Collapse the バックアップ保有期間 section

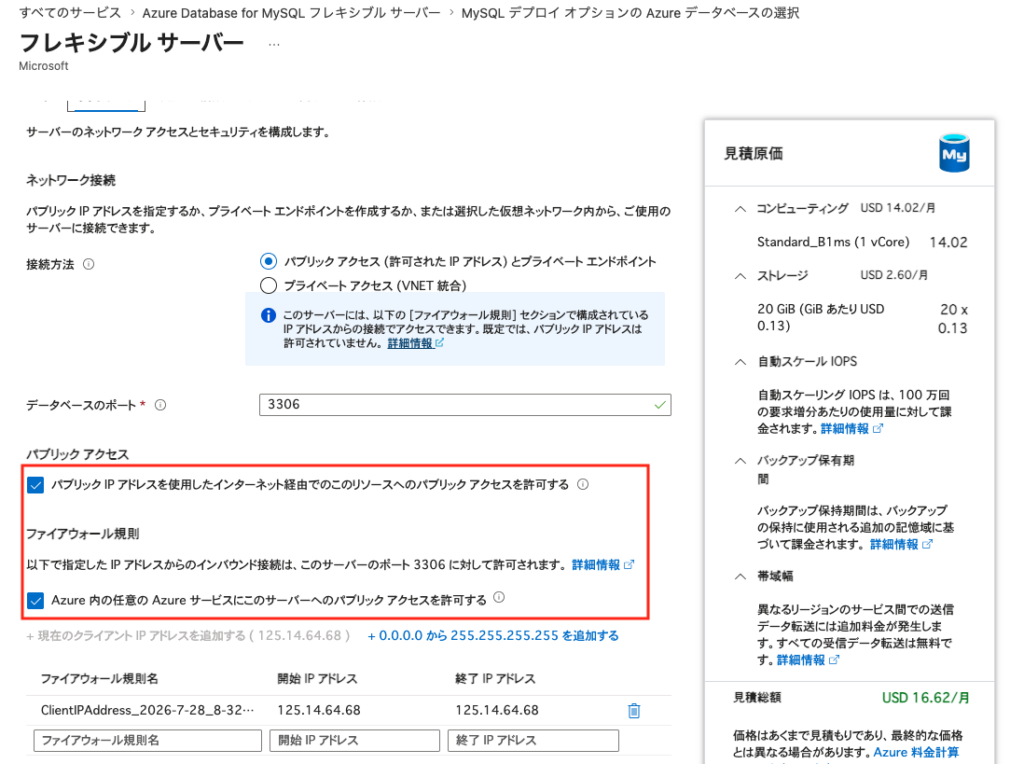click(x=740, y=460)
